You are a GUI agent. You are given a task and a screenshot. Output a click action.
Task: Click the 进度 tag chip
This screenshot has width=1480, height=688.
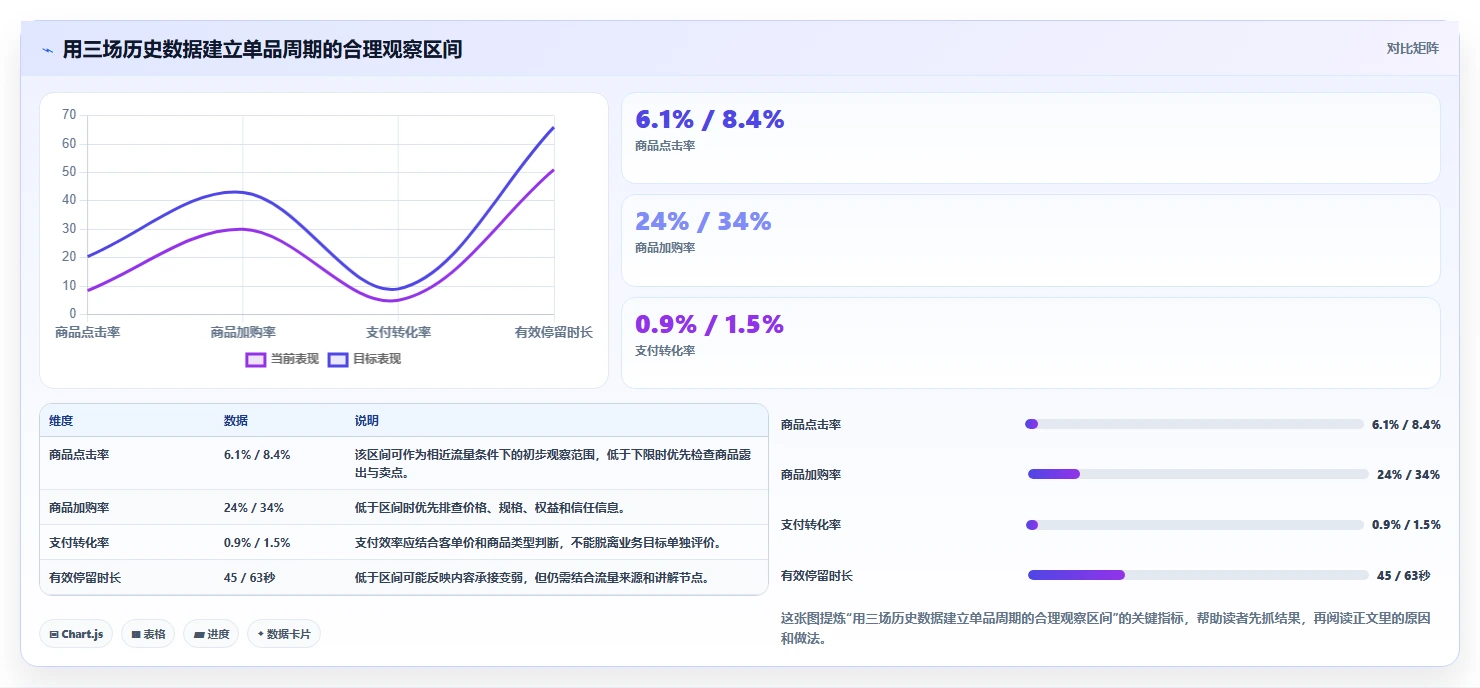coord(211,634)
